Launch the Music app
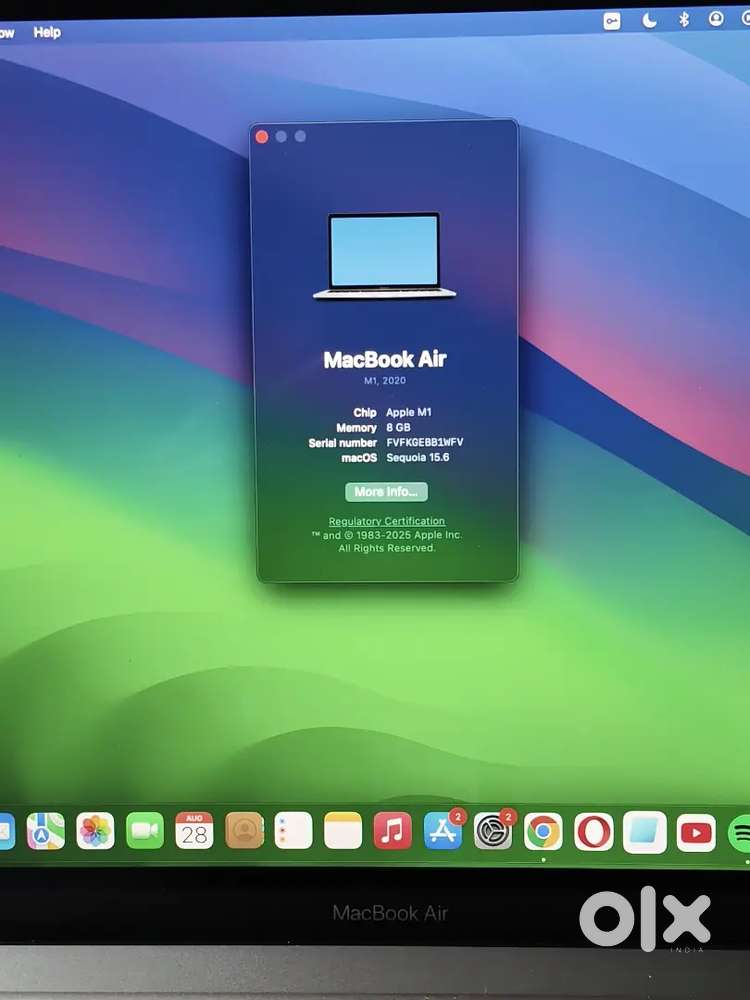The height and width of the screenshot is (1000, 750). pos(393,831)
